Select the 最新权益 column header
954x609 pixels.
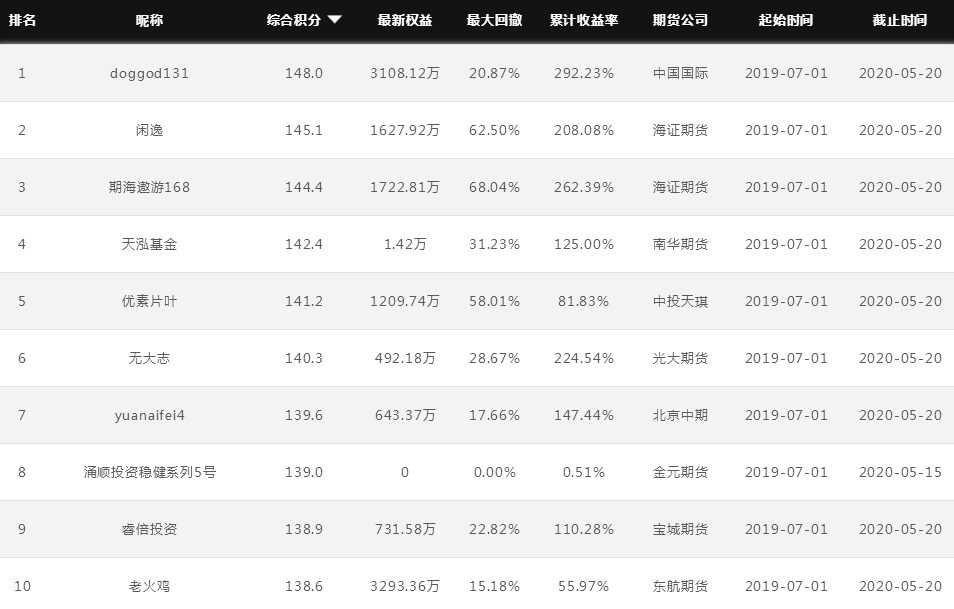click(405, 20)
